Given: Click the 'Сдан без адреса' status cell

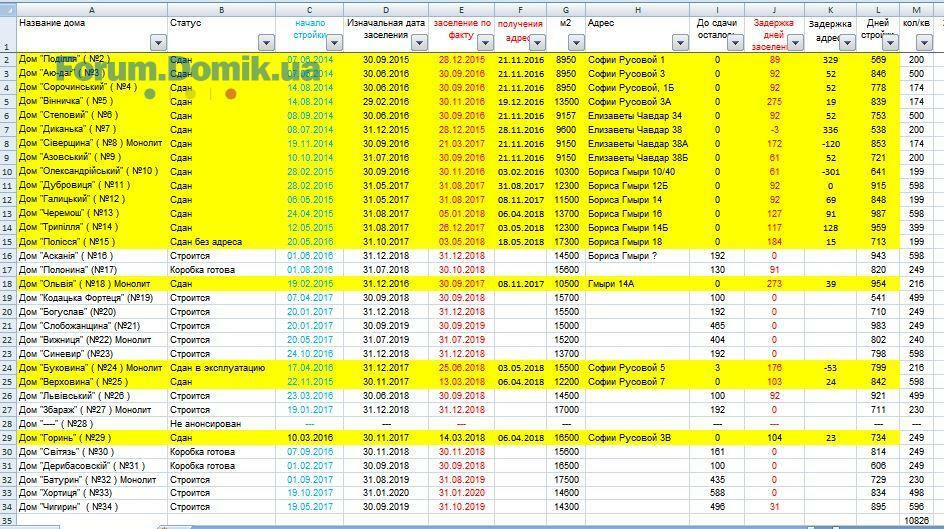Looking at the screenshot, I should (222, 242).
